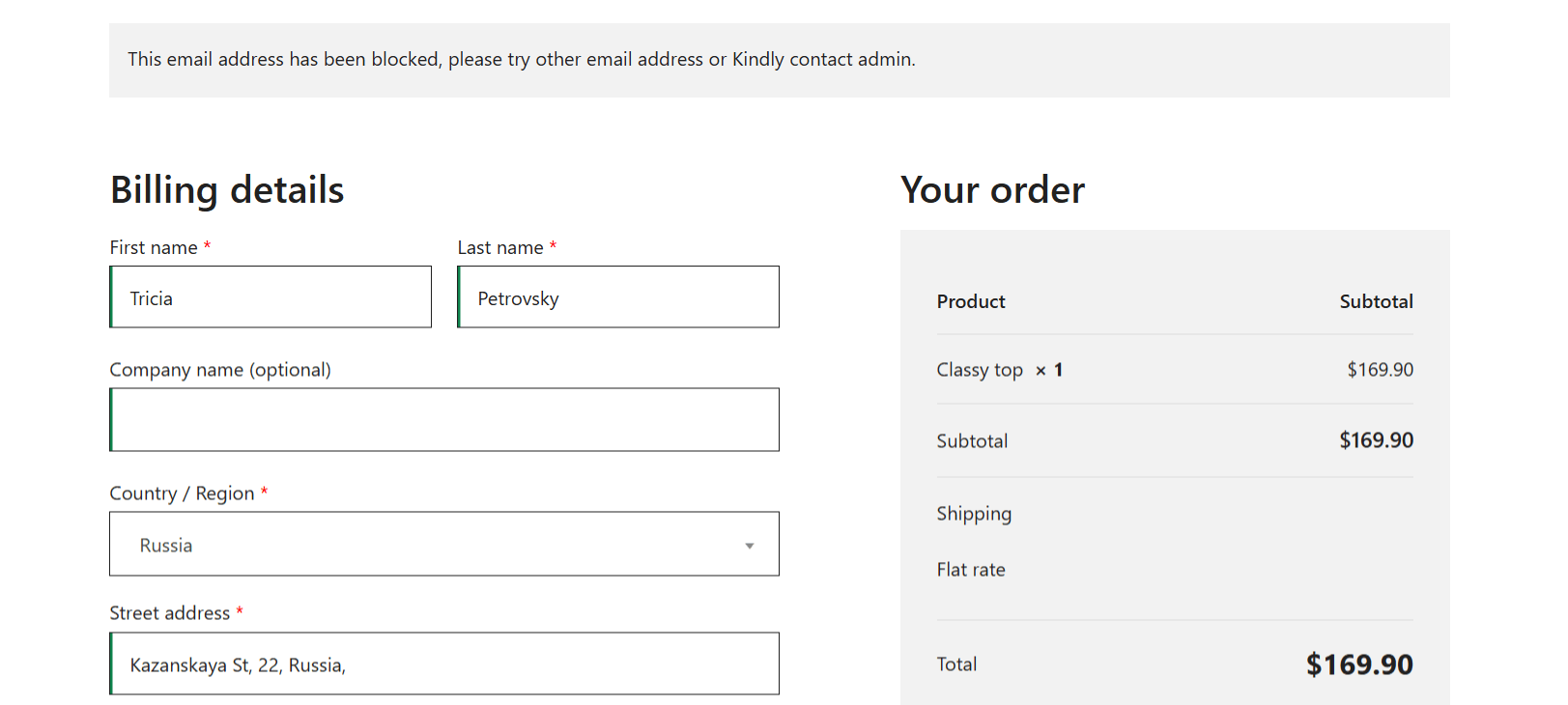Expand the Russia country selector

pos(443,544)
